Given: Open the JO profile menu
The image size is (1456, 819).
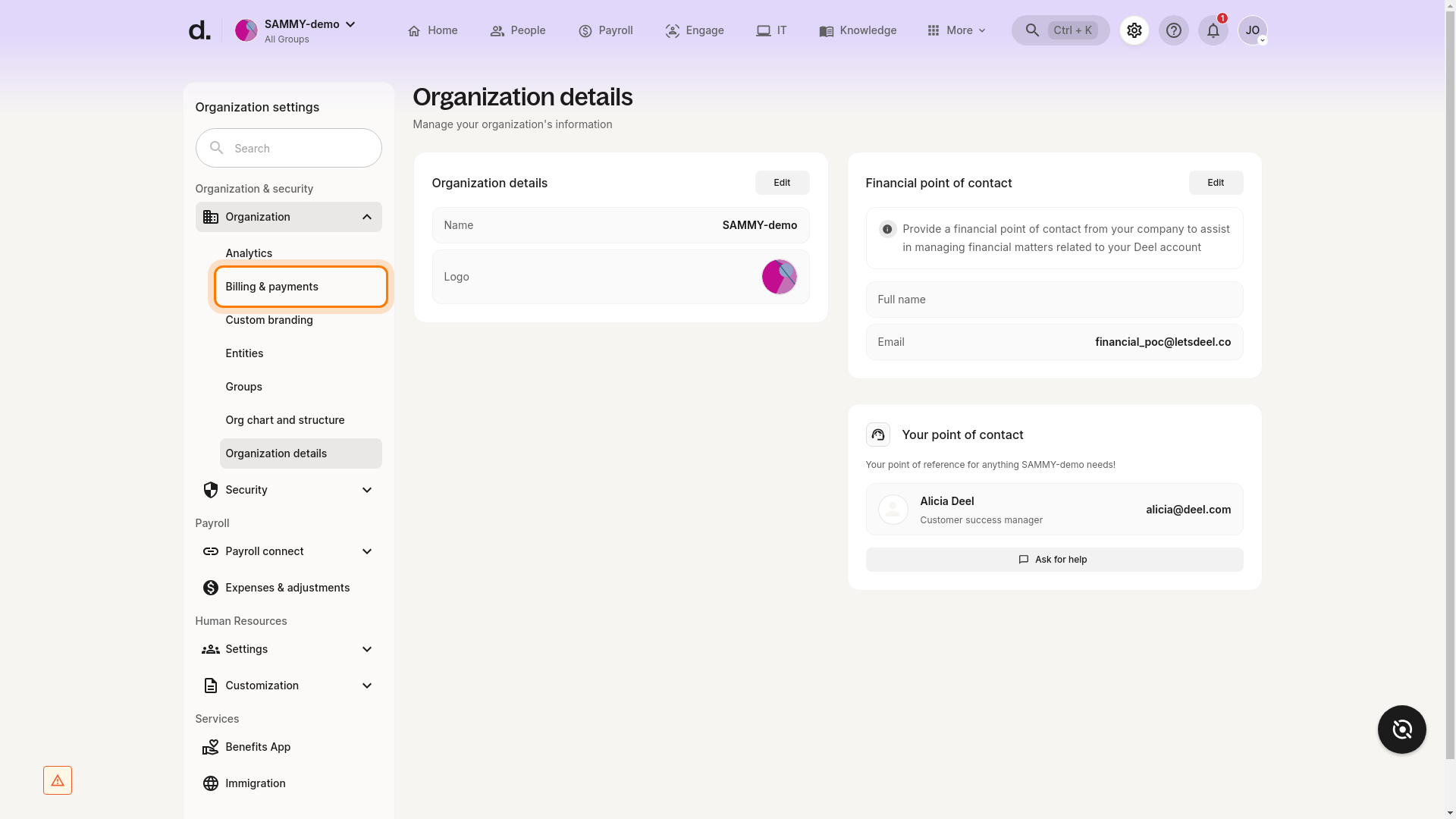Looking at the screenshot, I should 1253,30.
